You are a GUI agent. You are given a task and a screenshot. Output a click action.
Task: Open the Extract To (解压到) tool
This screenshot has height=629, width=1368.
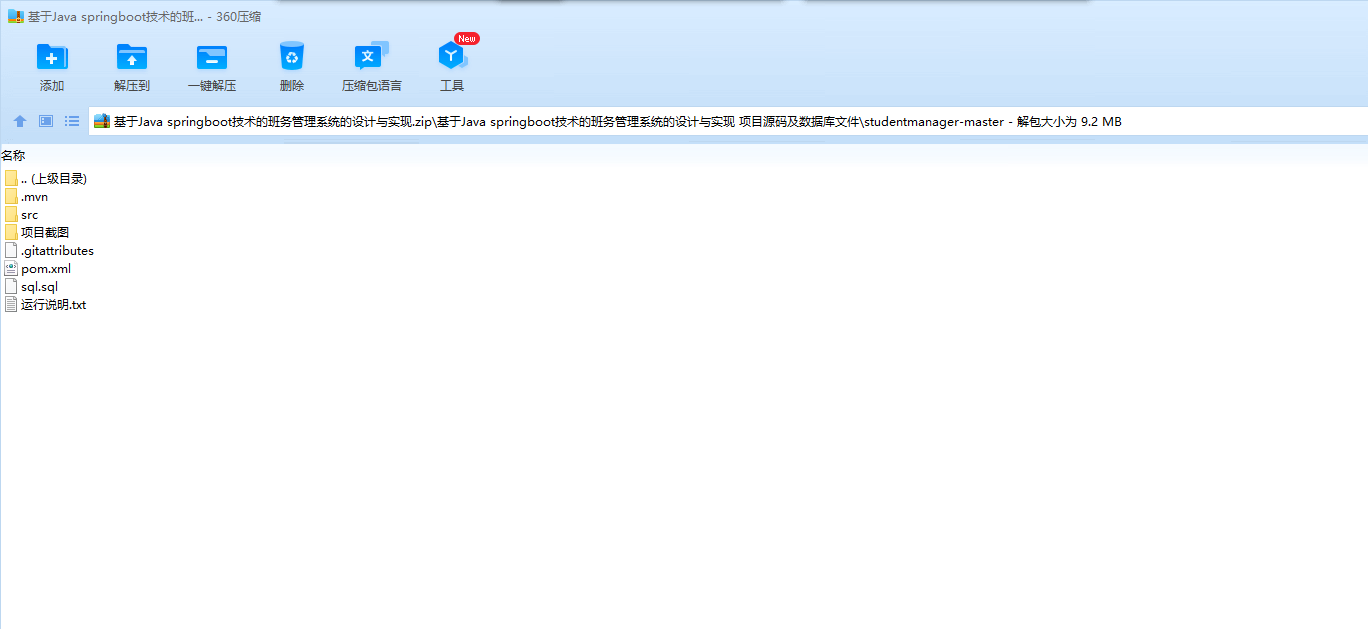click(132, 57)
